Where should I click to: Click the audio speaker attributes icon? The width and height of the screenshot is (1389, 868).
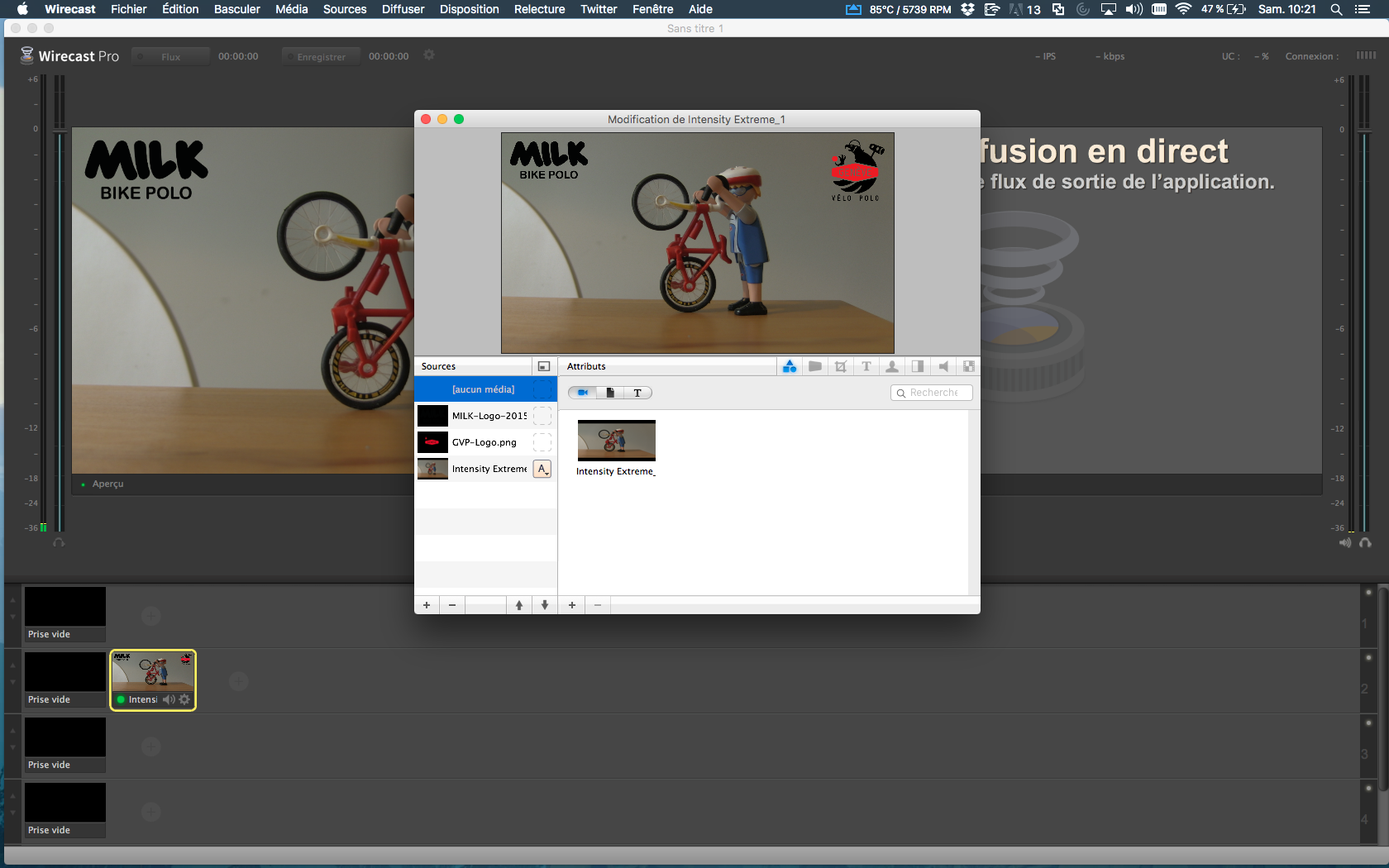tap(943, 366)
